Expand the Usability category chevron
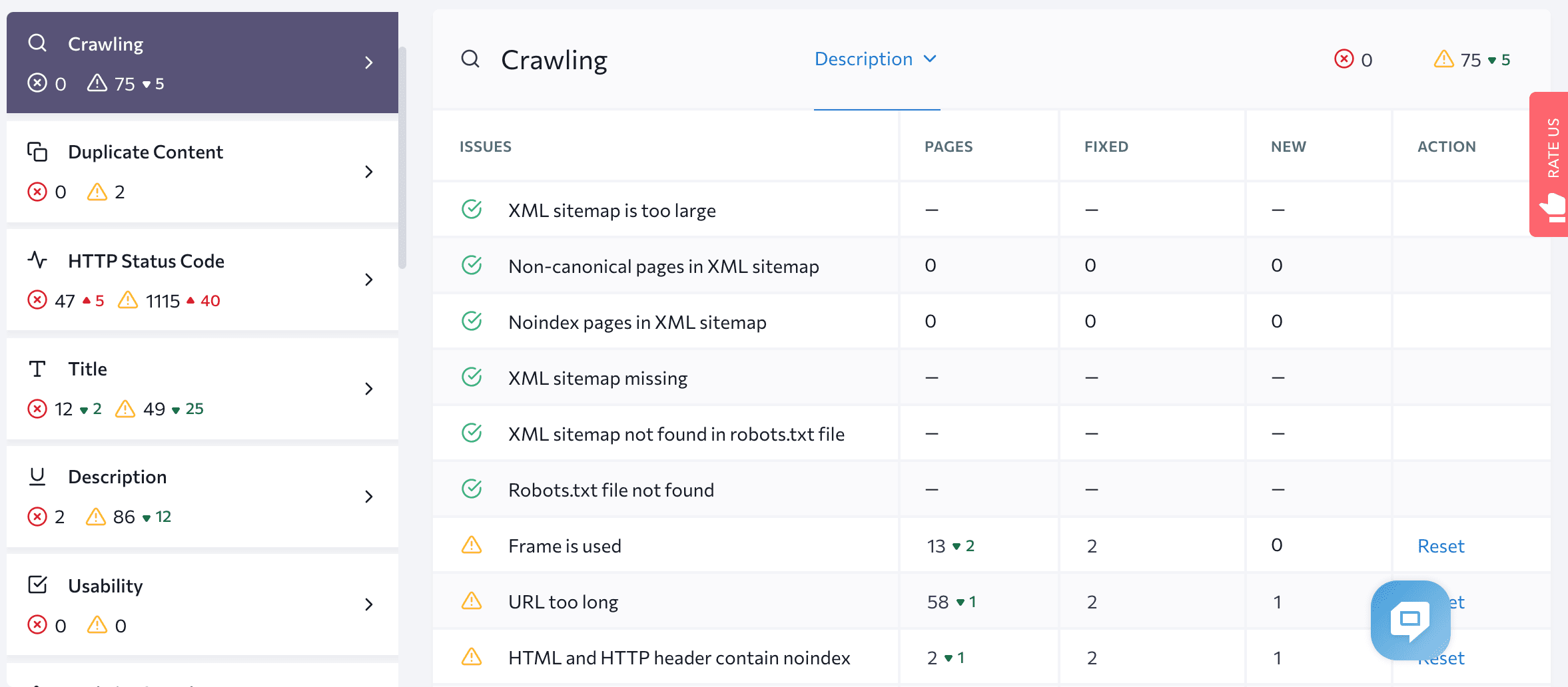The width and height of the screenshot is (1568, 687). coord(368,604)
